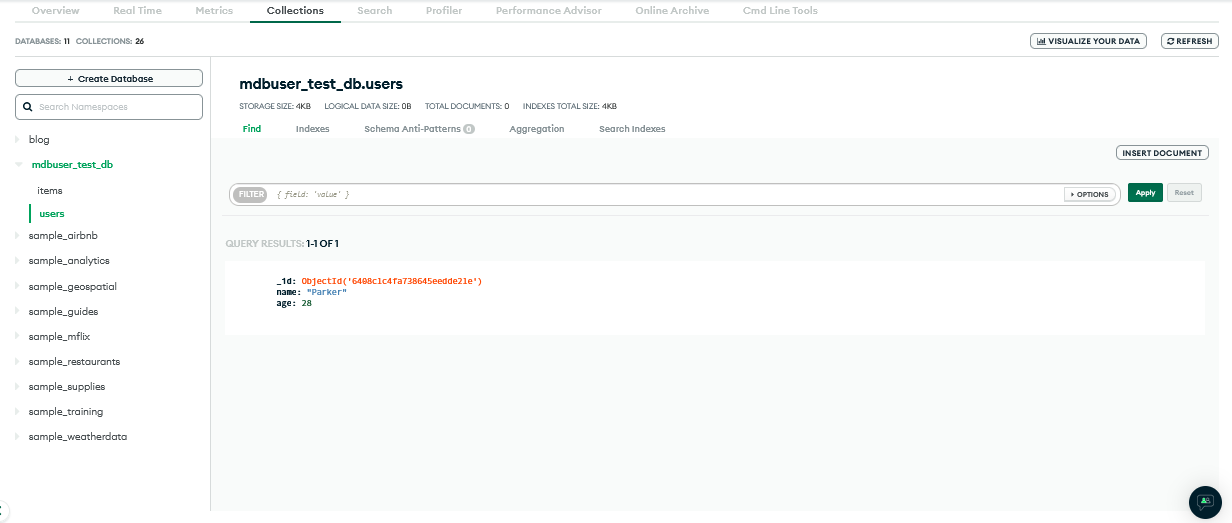The image size is (1232, 523).
Task: Click the Insert Document button
Action: (1162, 153)
